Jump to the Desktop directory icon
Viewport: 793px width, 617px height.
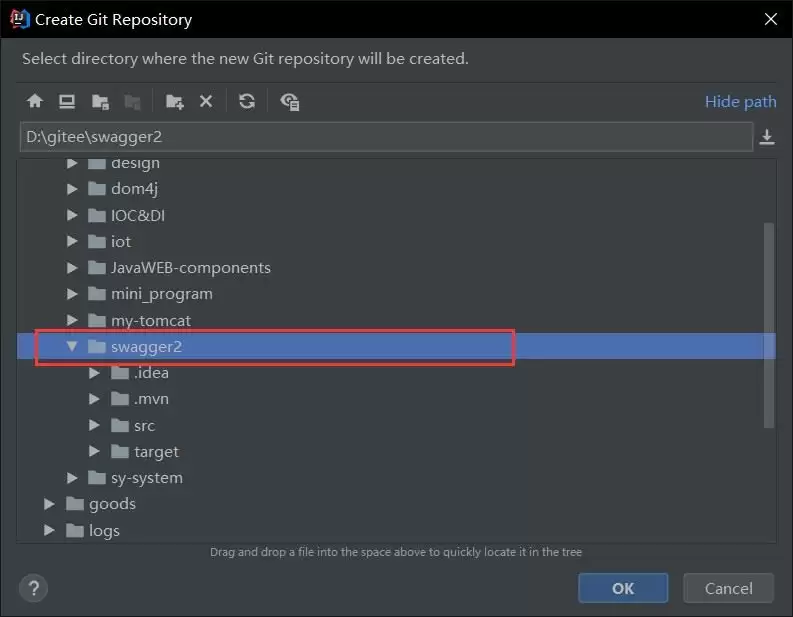67,101
